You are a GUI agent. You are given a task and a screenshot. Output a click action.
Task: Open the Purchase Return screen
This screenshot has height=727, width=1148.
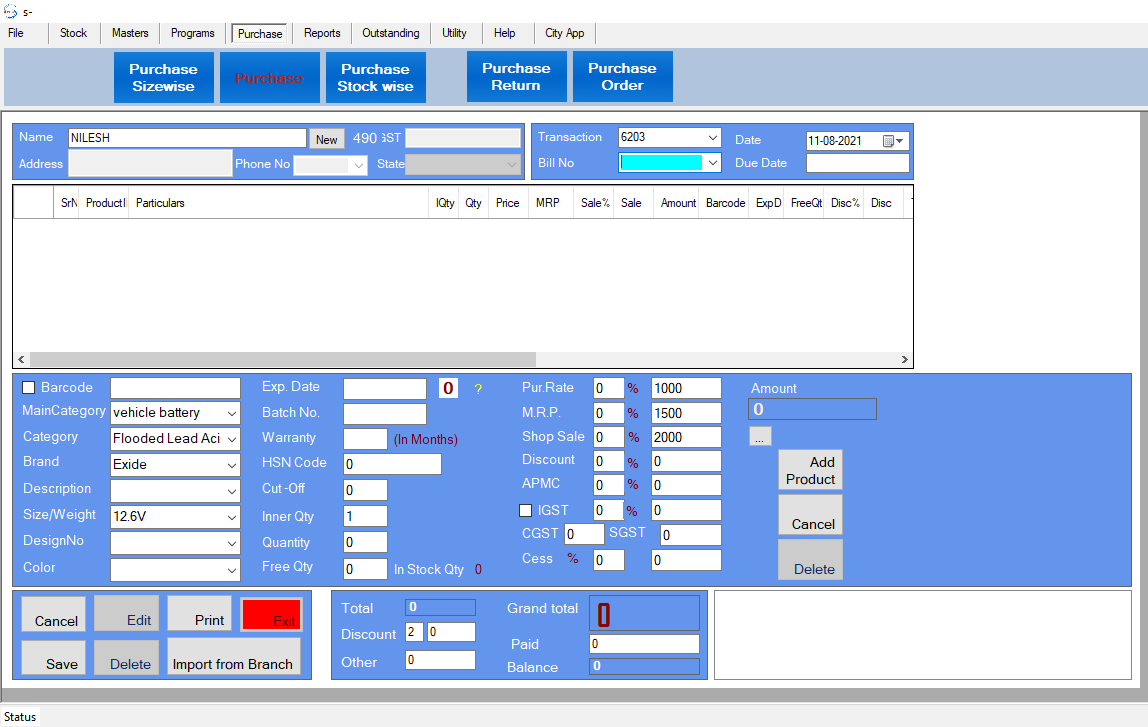click(516, 77)
